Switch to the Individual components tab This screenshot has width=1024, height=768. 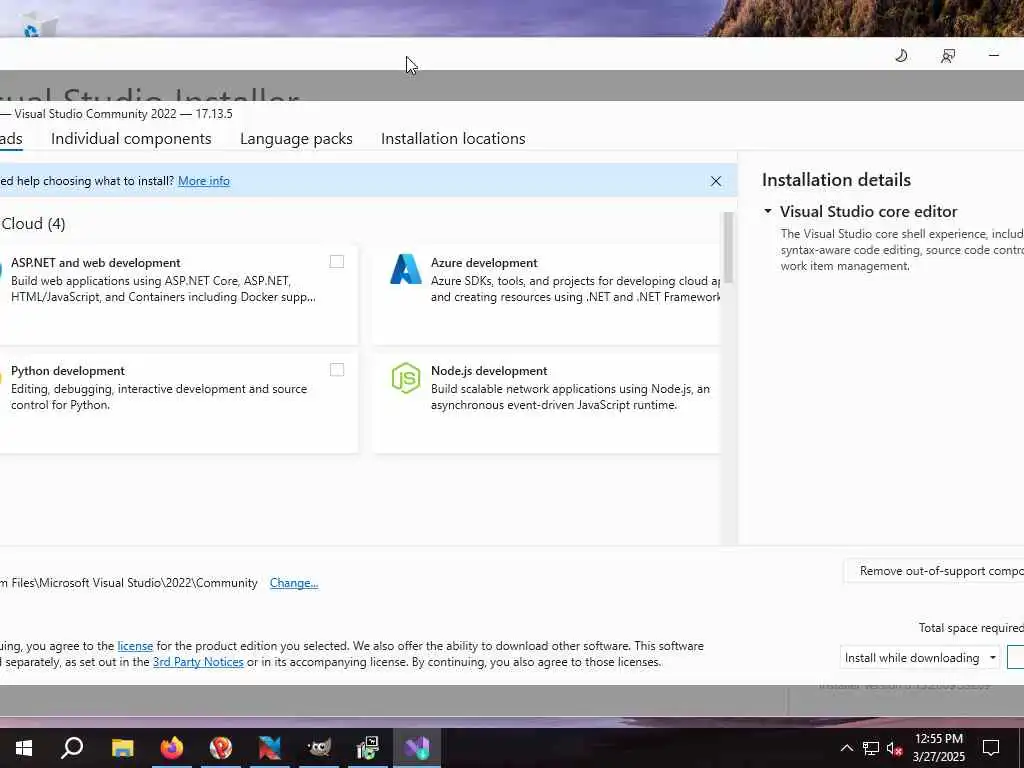point(131,138)
